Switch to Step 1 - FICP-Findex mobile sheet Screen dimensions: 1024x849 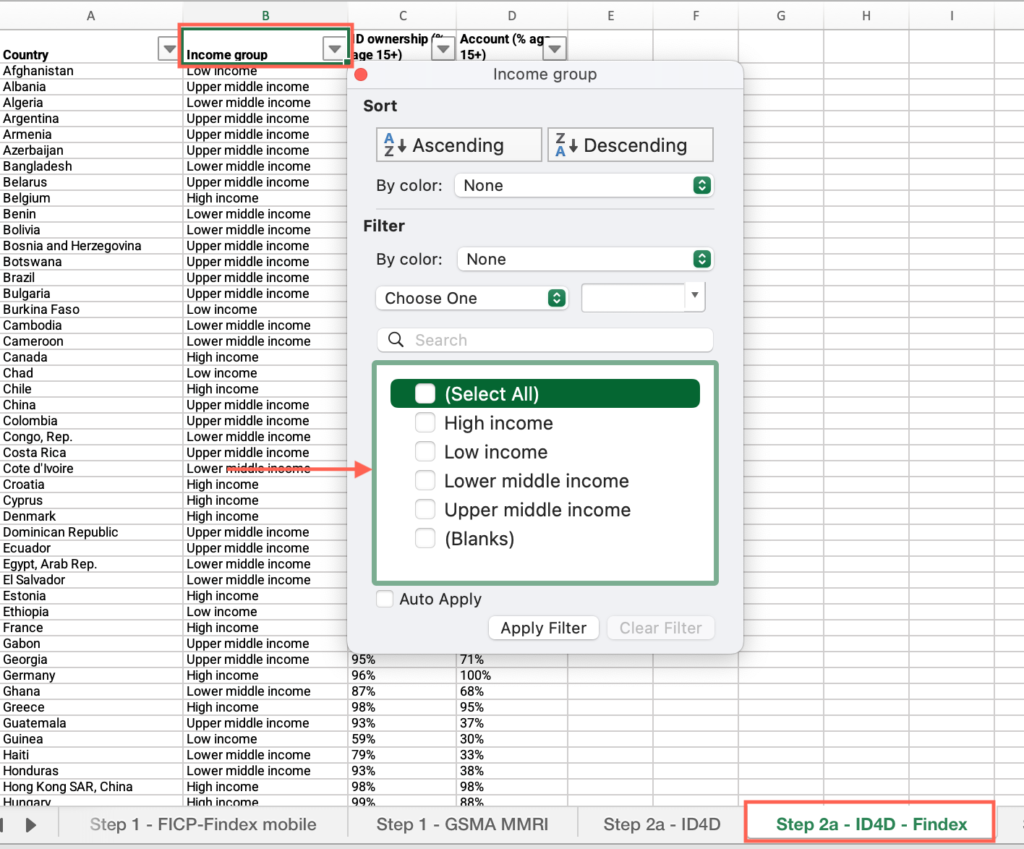[x=203, y=824]
